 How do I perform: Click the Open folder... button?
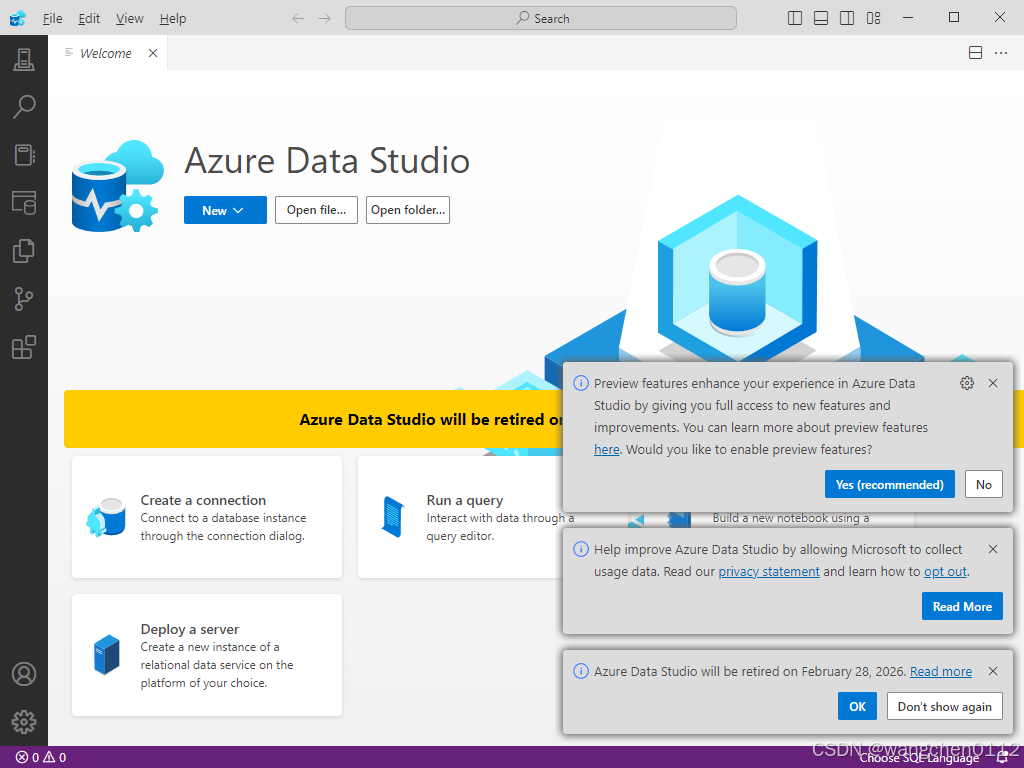tap(408, 210)
